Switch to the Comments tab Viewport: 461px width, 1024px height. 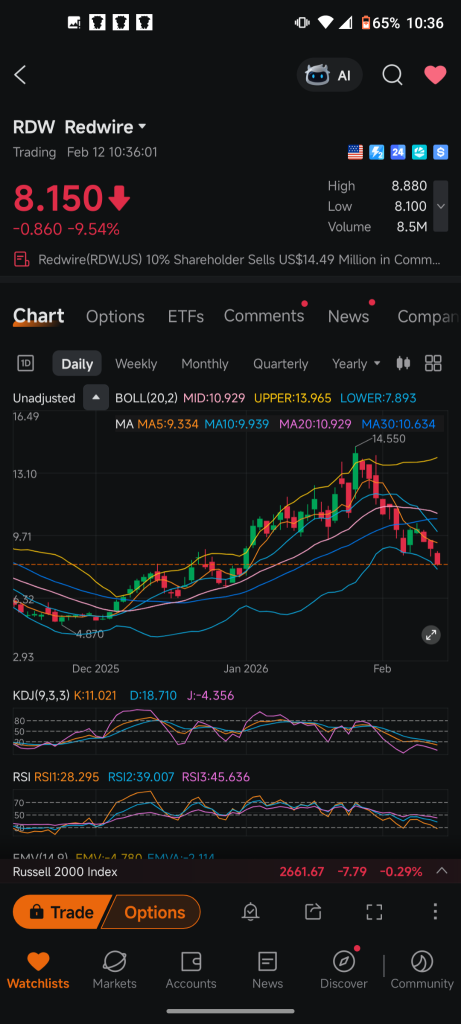pos(264,316)
